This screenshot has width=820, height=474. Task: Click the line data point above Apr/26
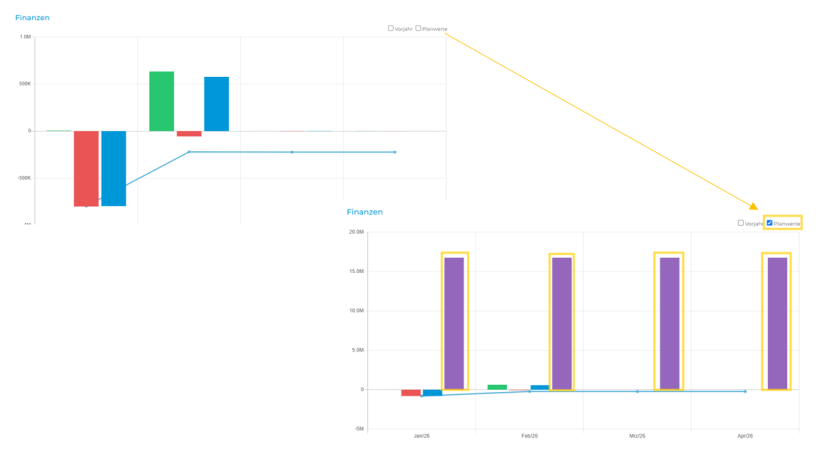745,391
